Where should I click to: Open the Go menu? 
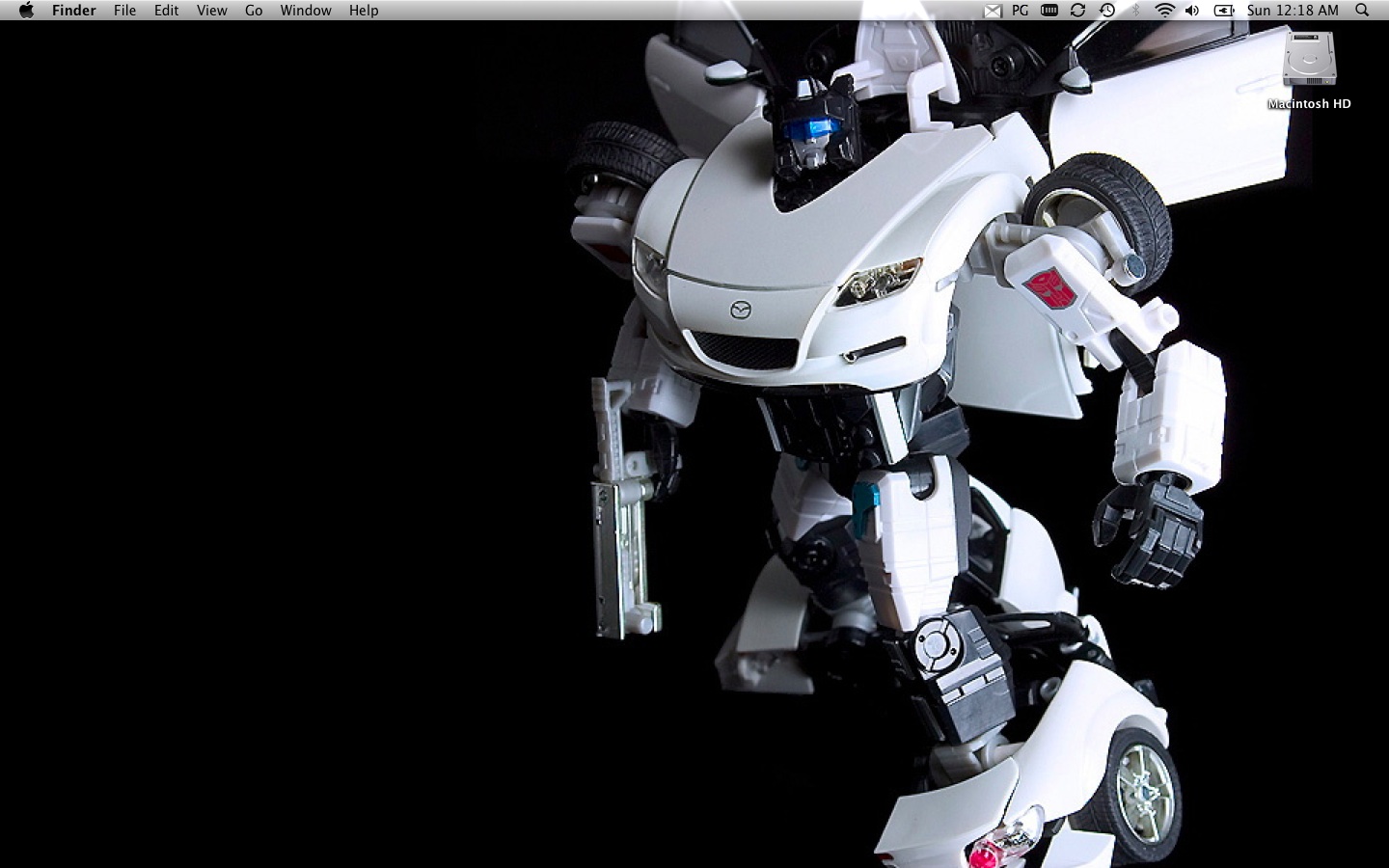pyautogui.click(x=254, y=11)
